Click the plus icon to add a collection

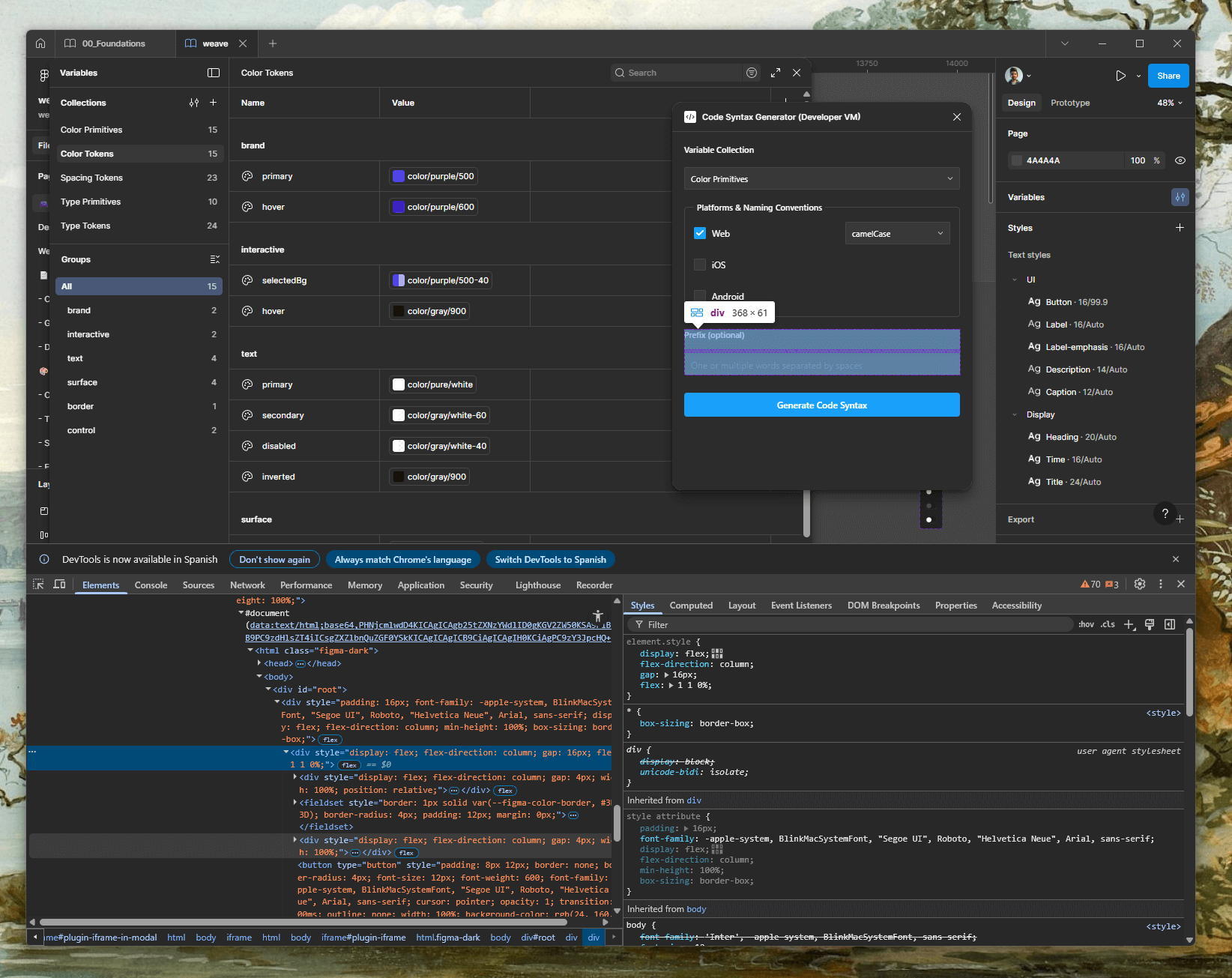coord(213,103)
